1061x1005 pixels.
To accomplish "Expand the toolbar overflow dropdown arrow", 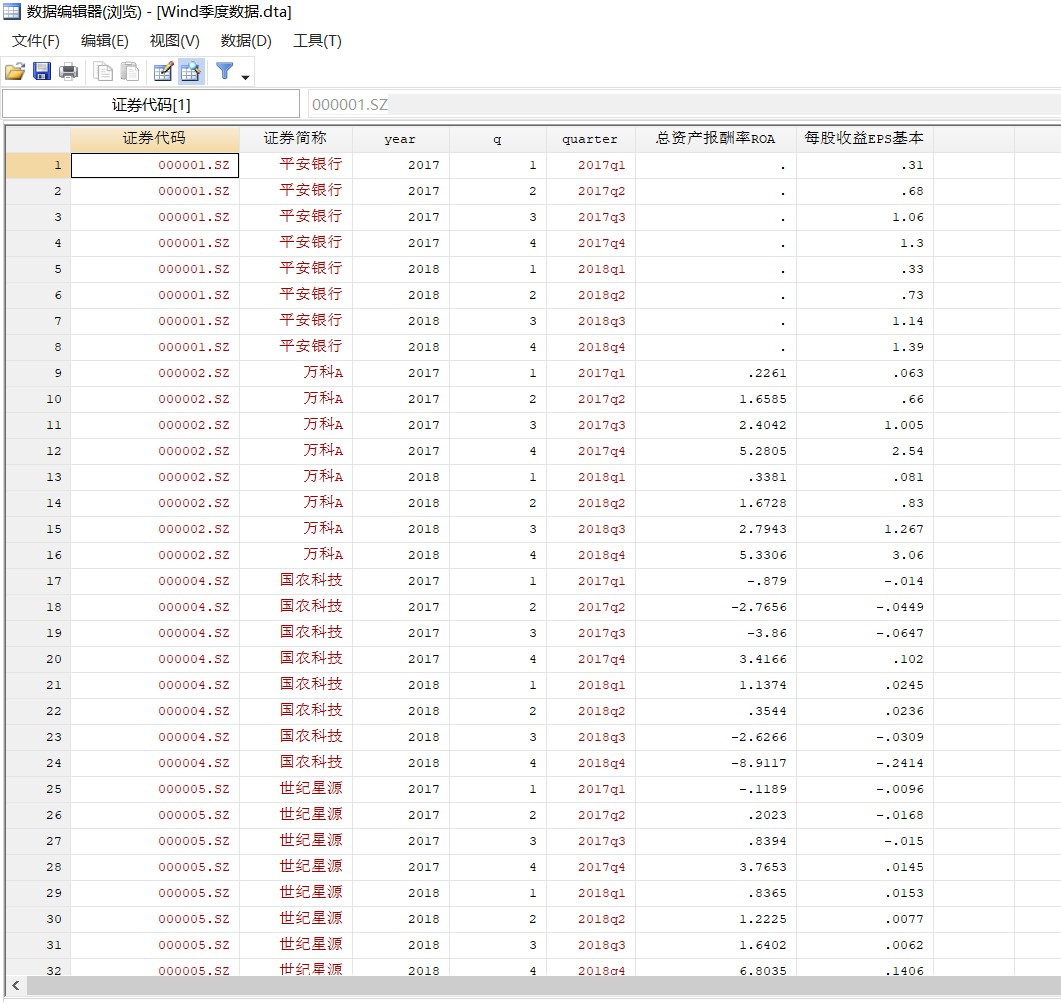I will coord(245,77).
